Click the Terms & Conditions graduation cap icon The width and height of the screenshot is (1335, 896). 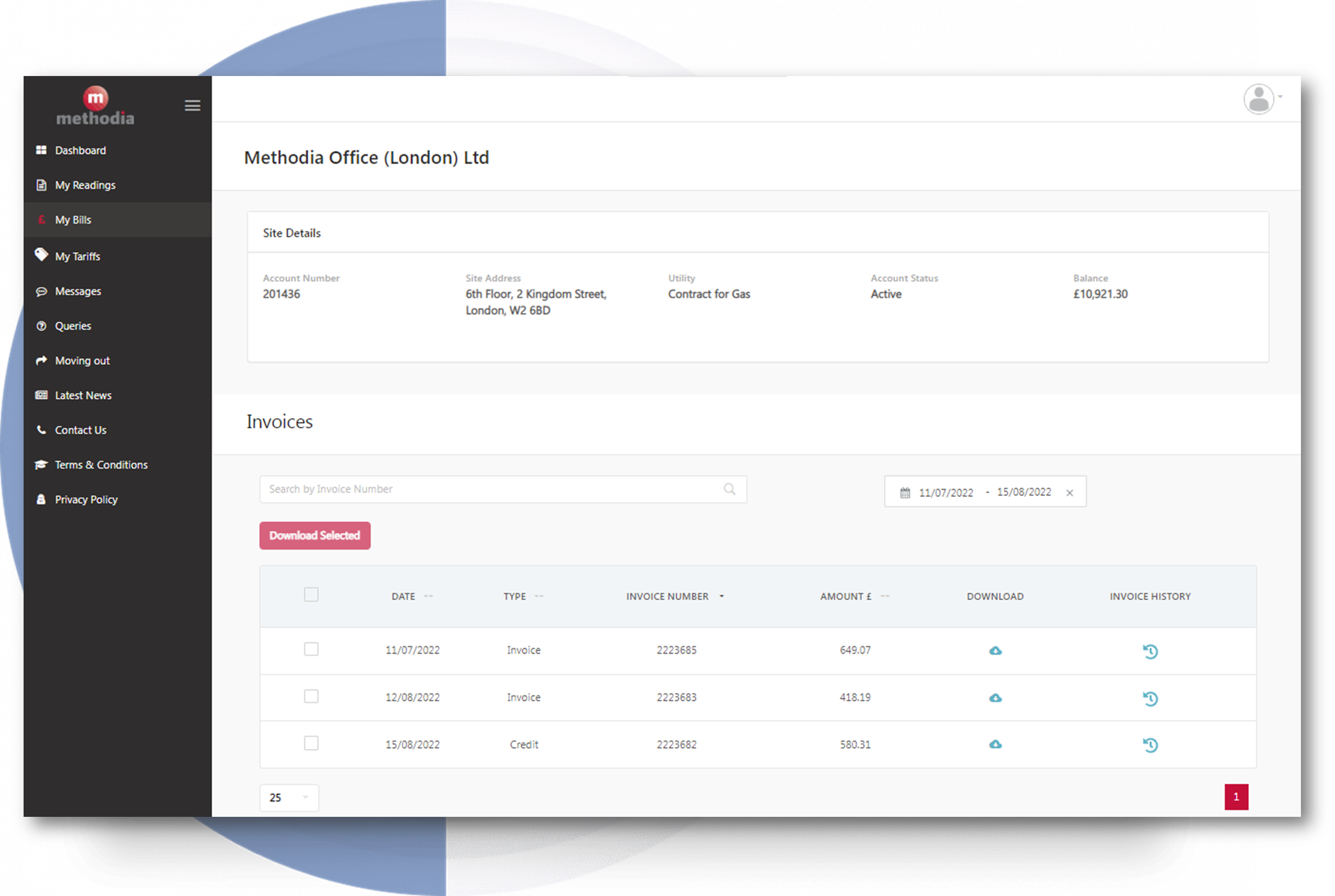click(41, 465)
